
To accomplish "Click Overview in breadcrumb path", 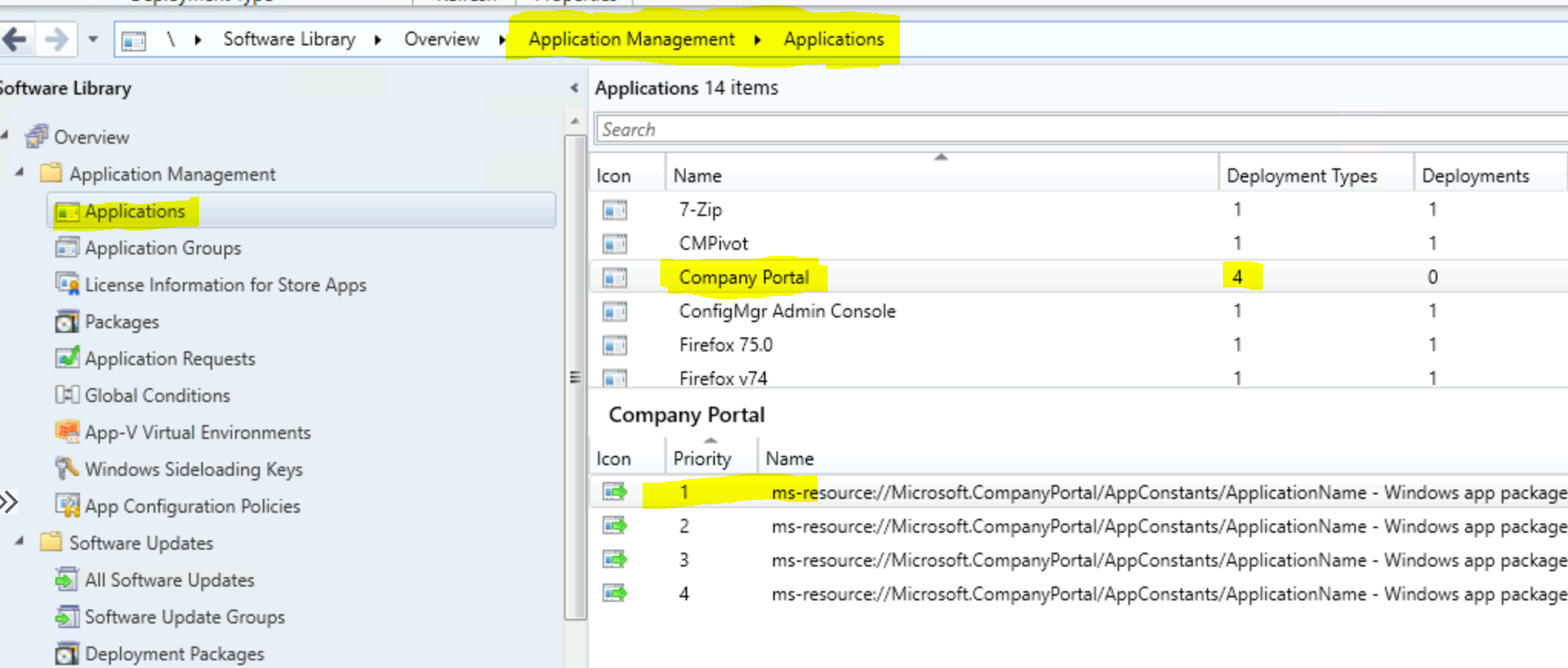I will (x=442, y=39).
